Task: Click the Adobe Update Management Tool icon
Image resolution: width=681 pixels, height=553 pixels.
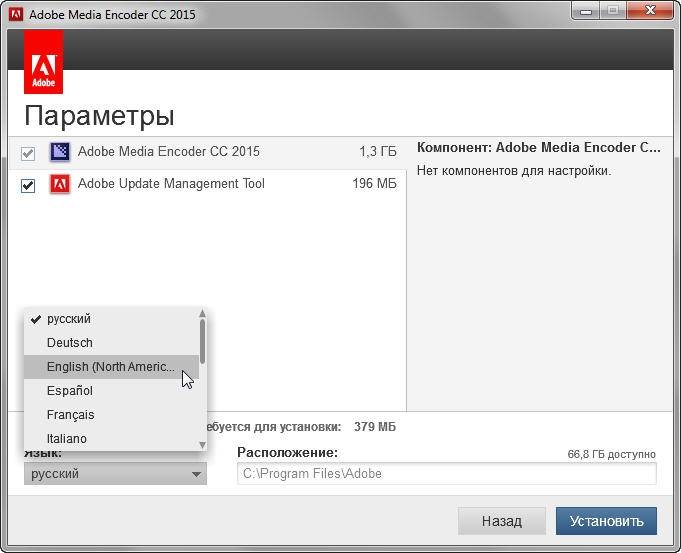Action: [x=60, y=184]
